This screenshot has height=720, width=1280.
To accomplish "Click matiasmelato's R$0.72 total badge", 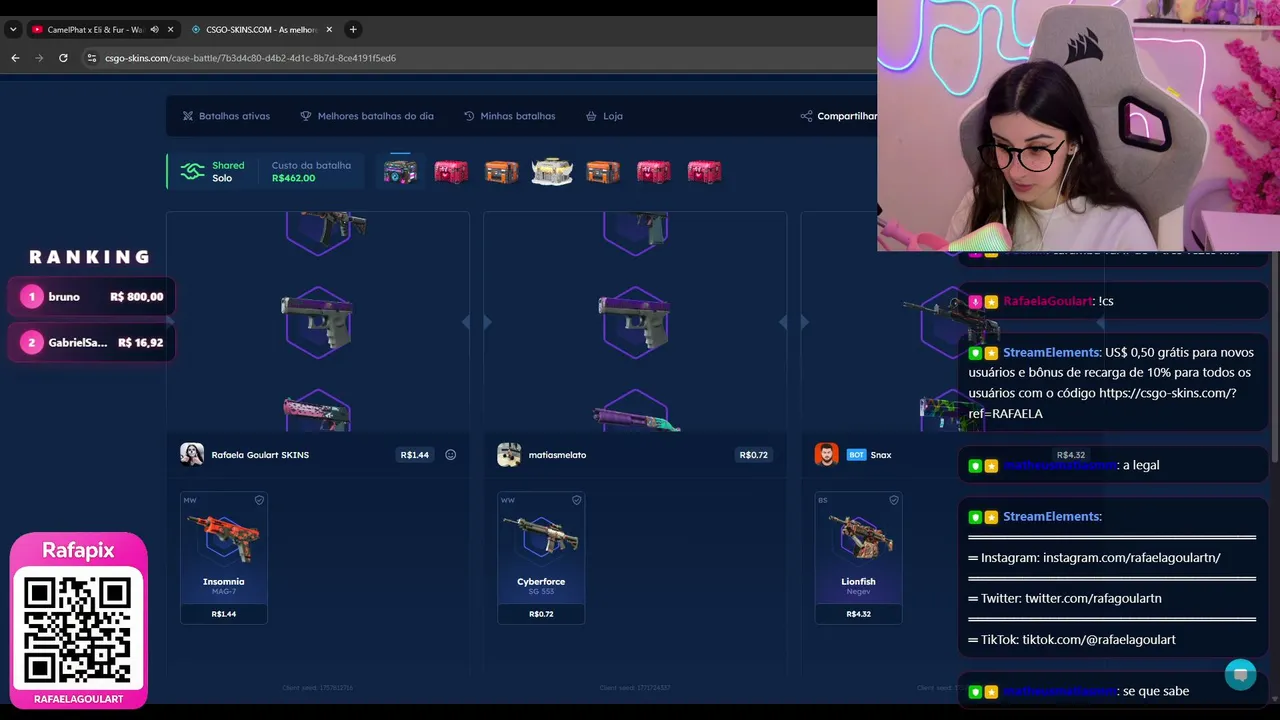I will [x=754, y=455].
